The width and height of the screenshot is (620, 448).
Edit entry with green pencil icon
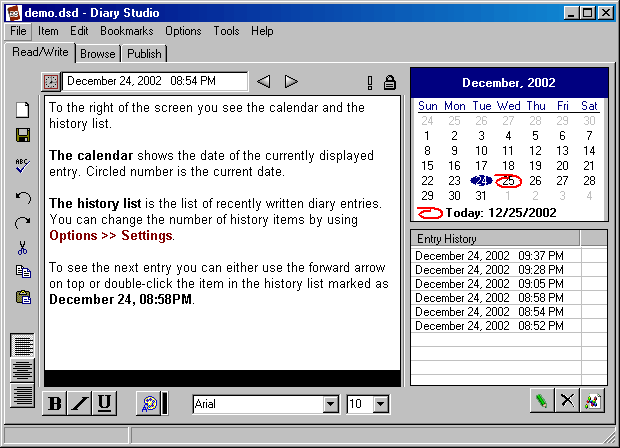(542, 400)
